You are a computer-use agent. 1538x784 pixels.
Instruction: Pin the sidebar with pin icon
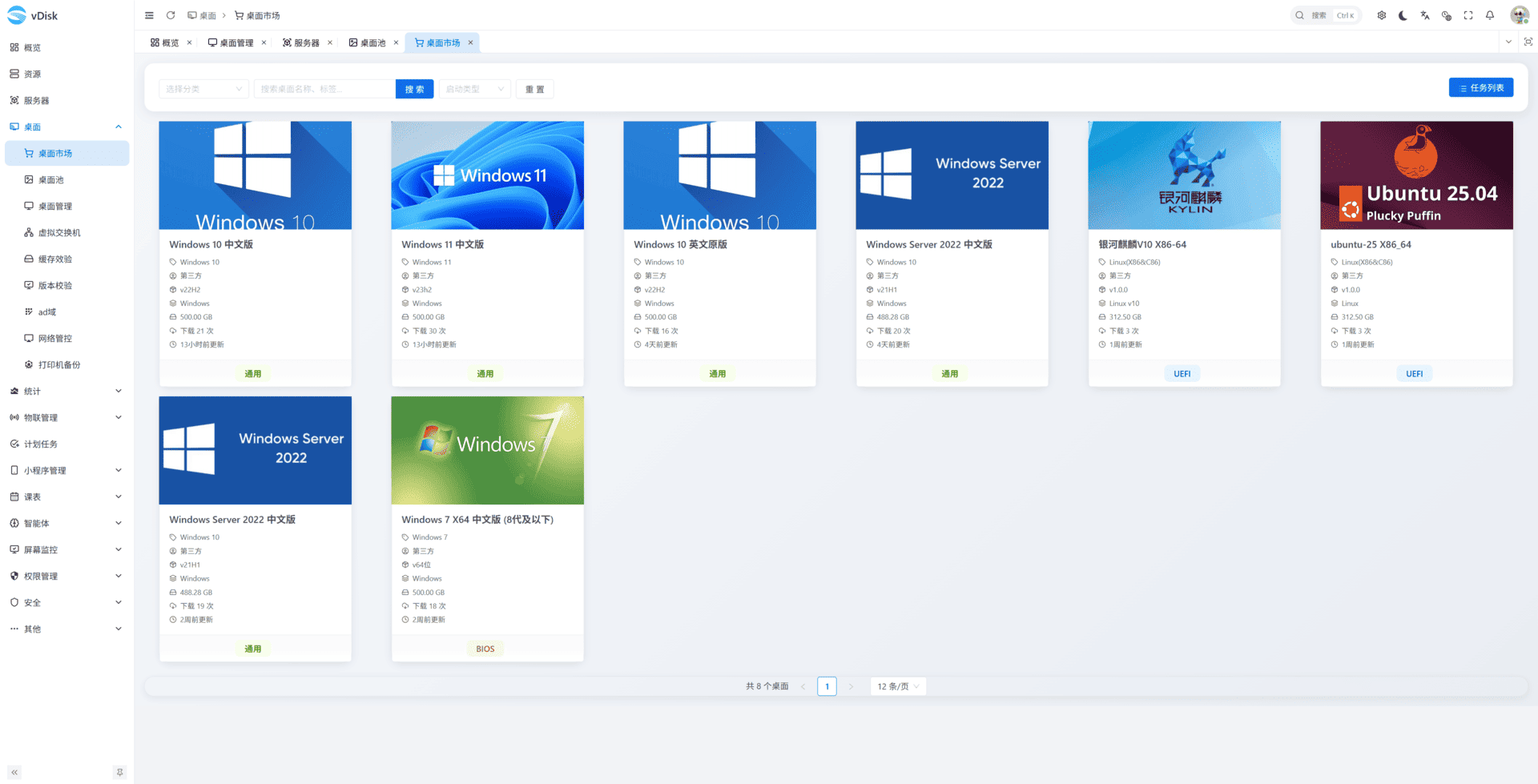coord(119,772)
